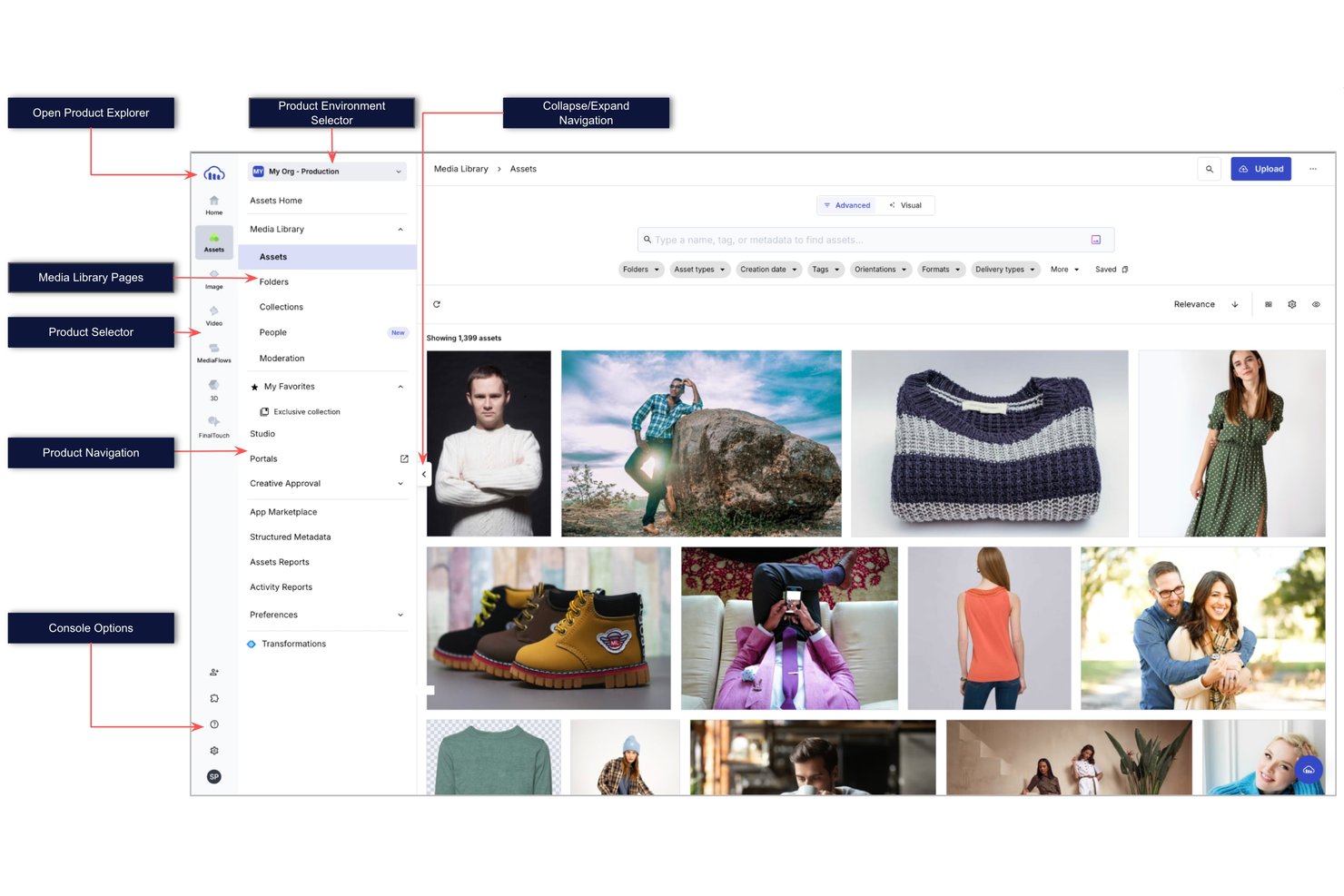Collapse the navigation panel chevron
This screenshot has height=896, width=1344.
tap(424, 474)
